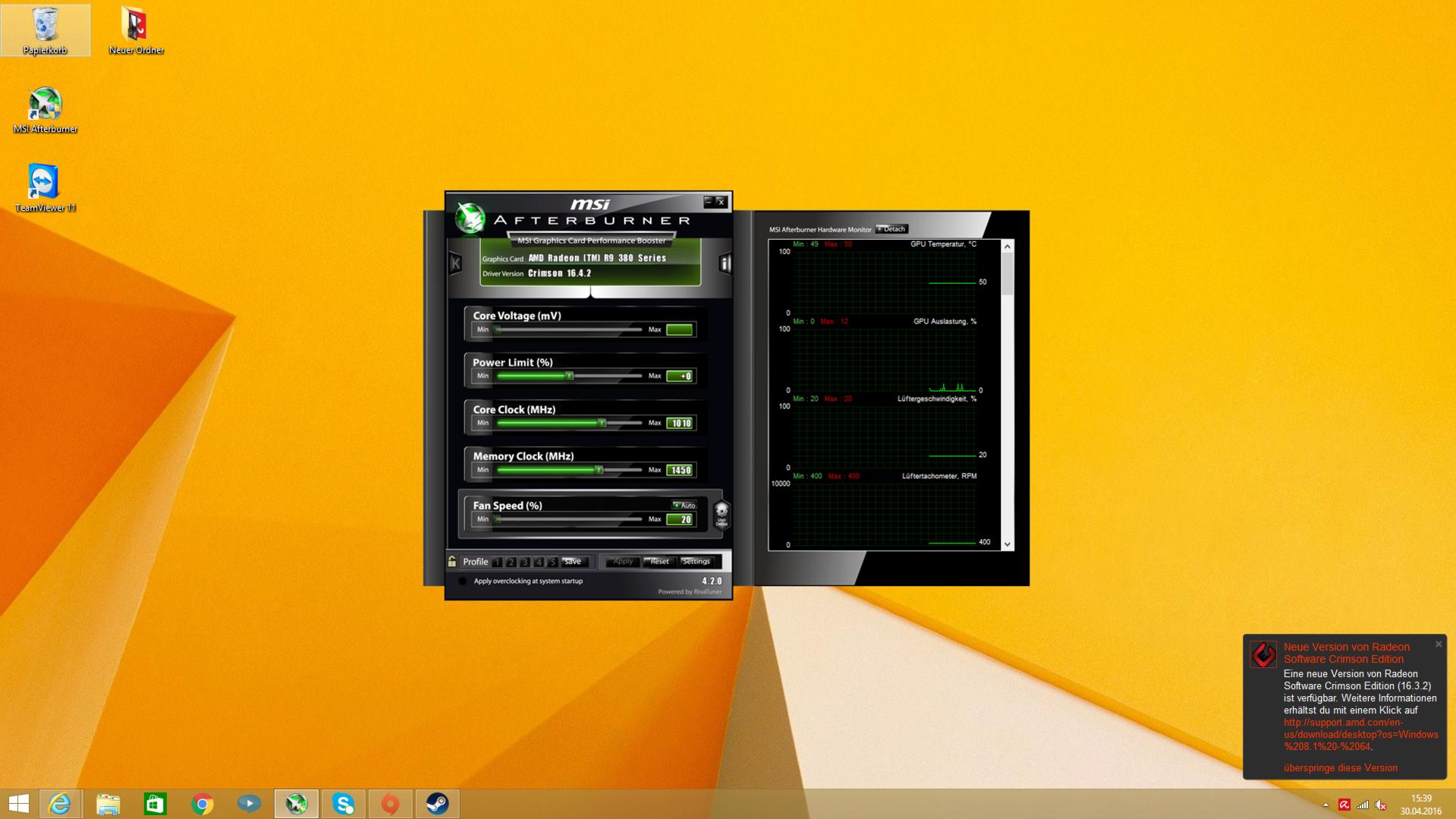This screenshot has height=819, width=1456.
Task: Open the Windows Store taskbar icon
Action: coord(155,804)
